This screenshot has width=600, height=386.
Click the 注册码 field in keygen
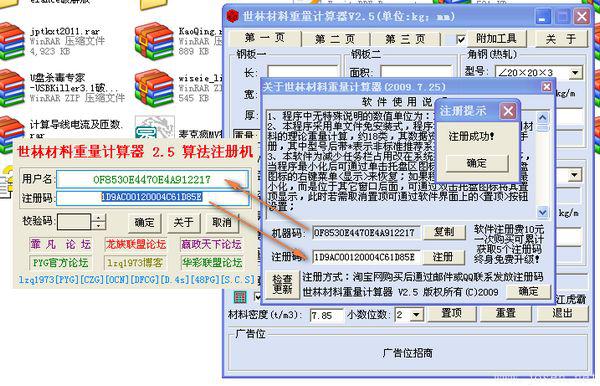(152, 197)
